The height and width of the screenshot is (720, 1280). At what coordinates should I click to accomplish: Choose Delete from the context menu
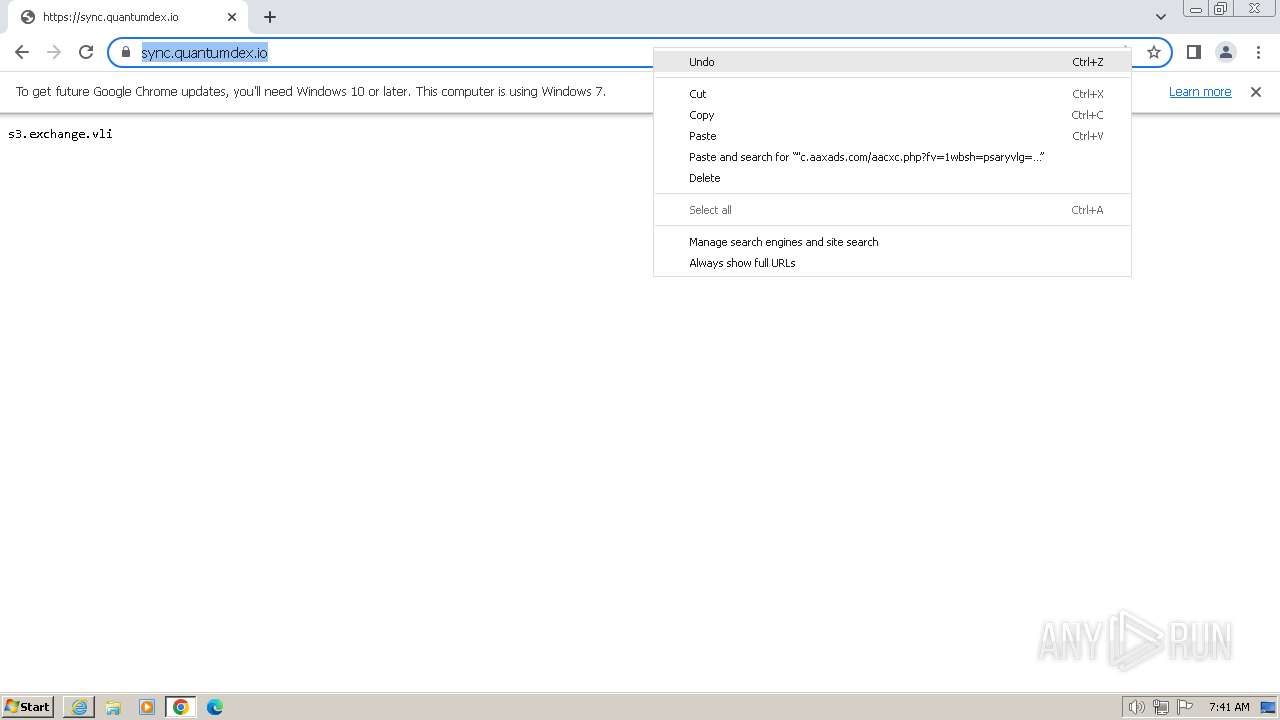[x=892, y=178]
